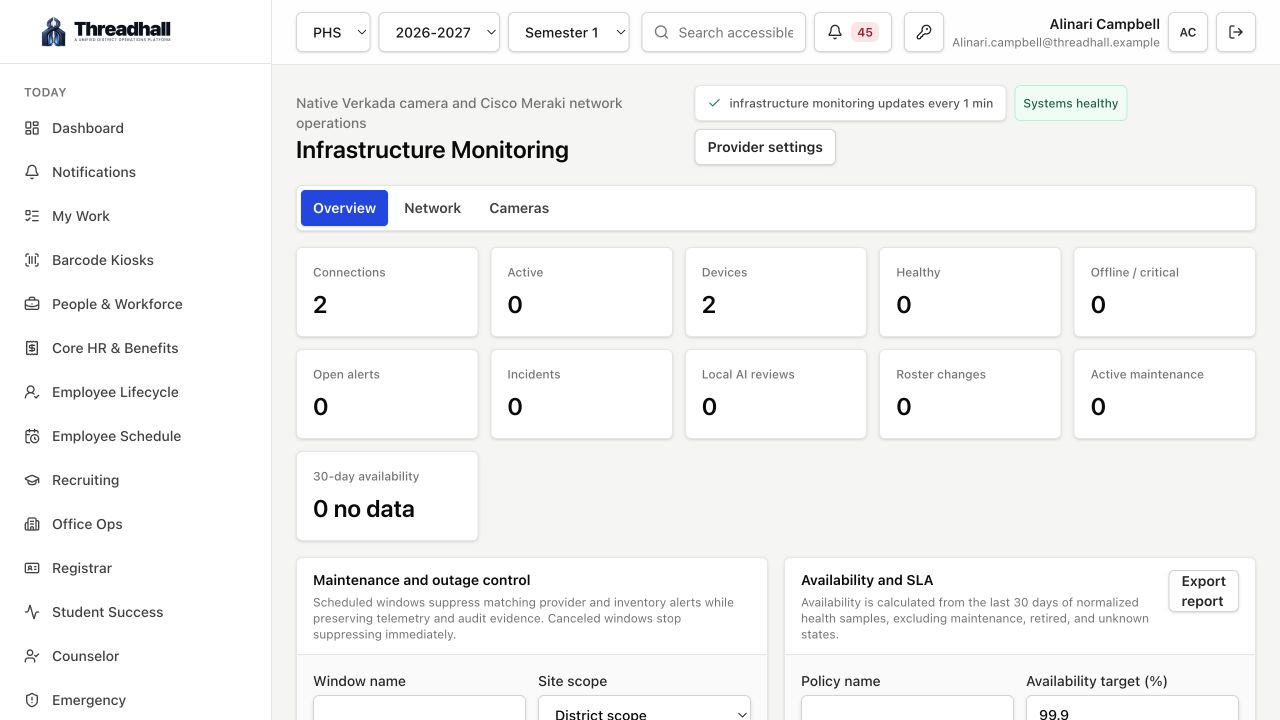Image resolution: width=1280 pixels, height=720 pixels.
Task: Click the Provider settings button
Action: pos(765,147)
